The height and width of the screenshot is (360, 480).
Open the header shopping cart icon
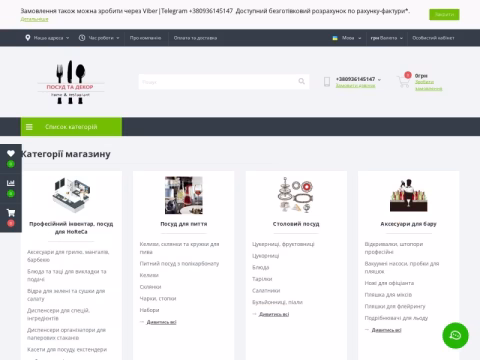404,81
